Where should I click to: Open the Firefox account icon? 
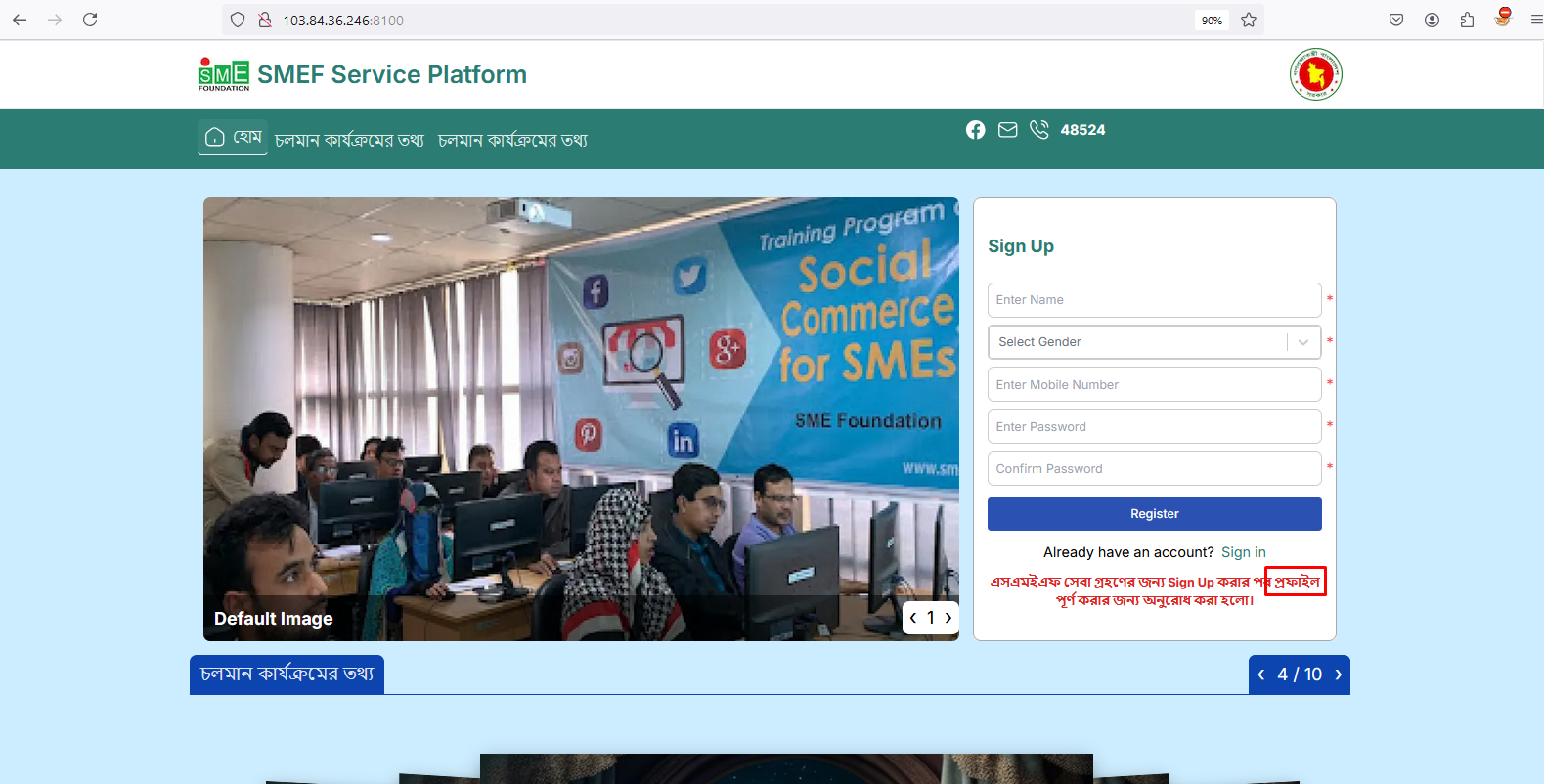[1432, 20]
